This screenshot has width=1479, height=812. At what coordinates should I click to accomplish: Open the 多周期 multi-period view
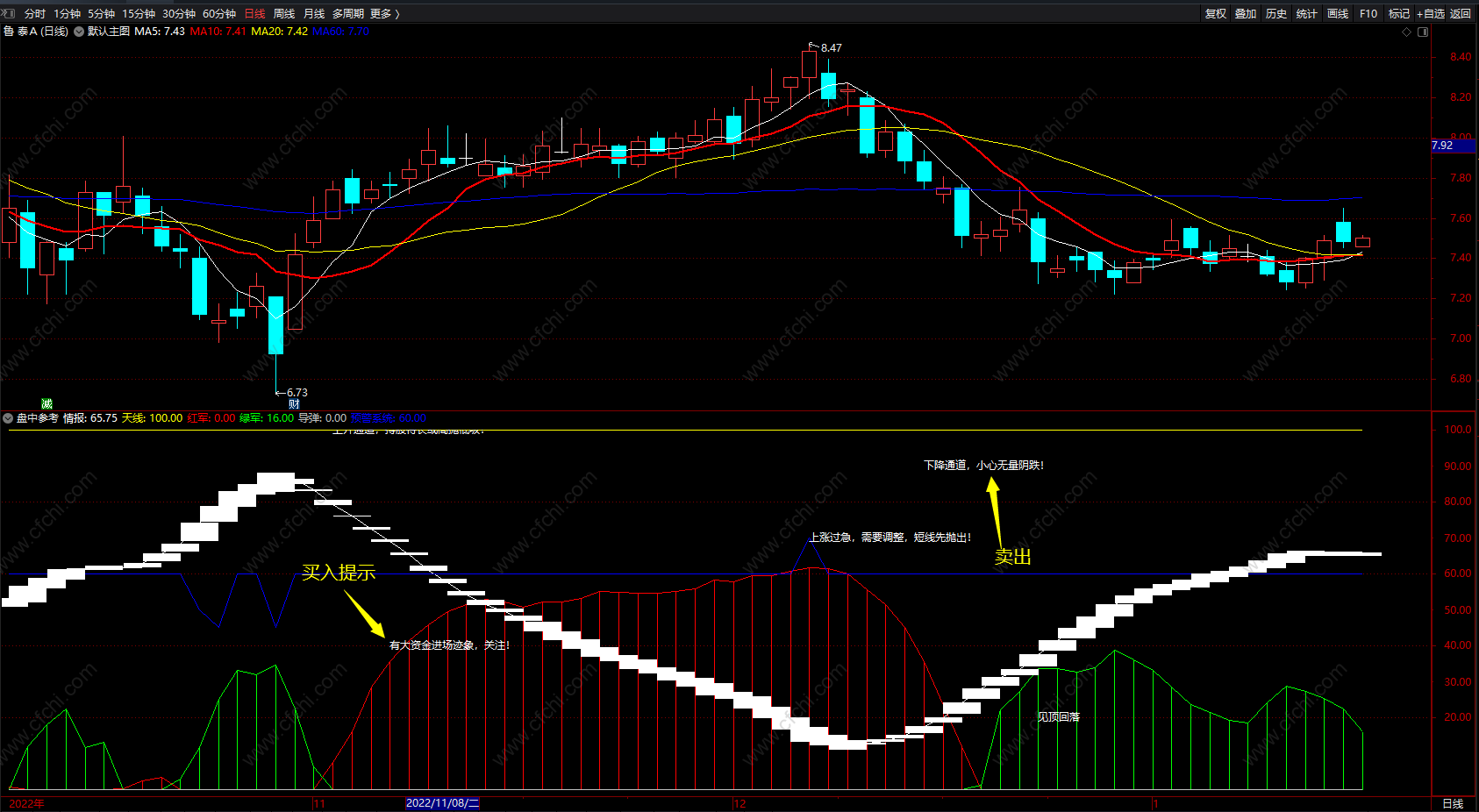[348, 13]
